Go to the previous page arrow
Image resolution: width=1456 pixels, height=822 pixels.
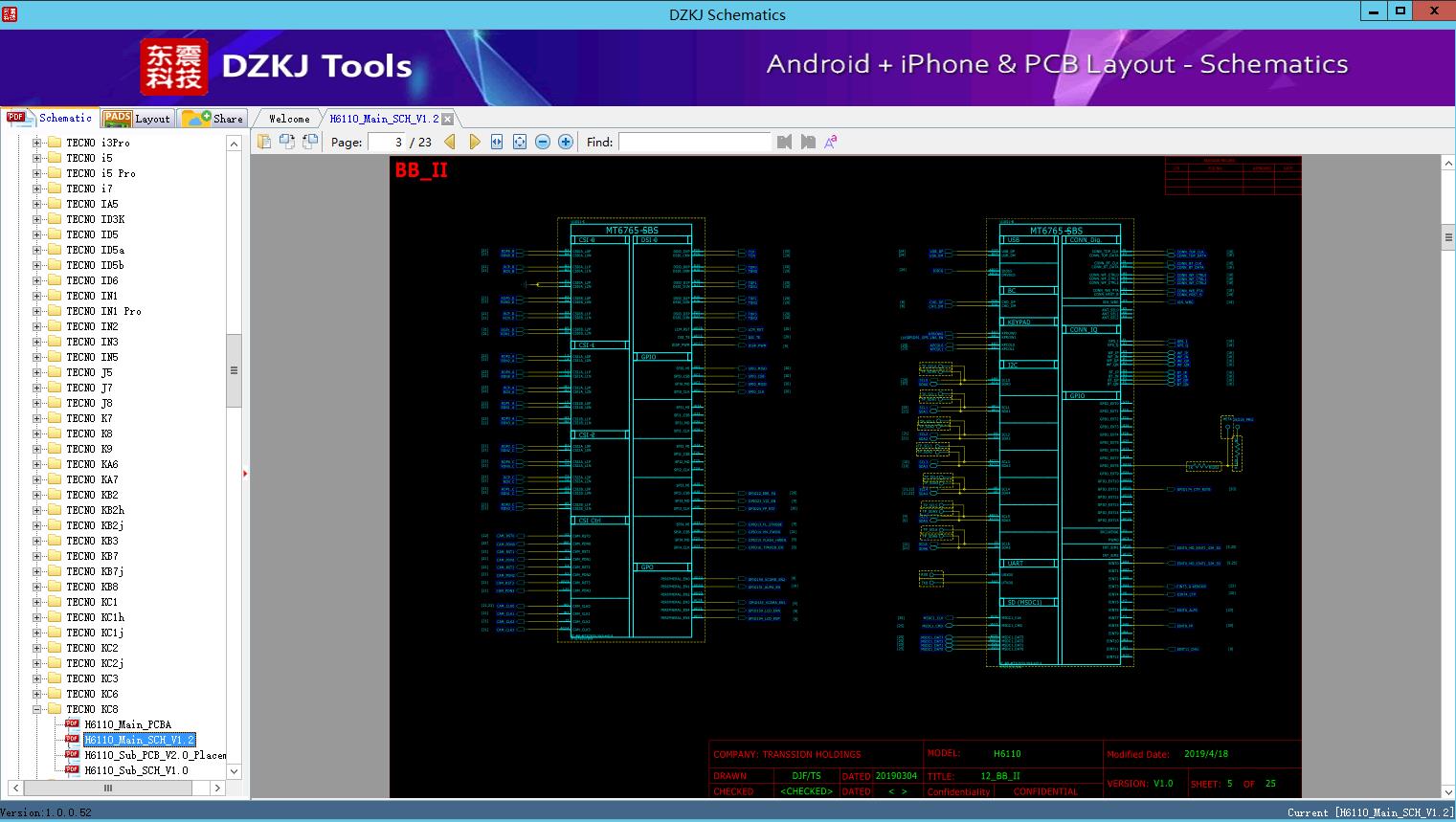coord(450,142)
